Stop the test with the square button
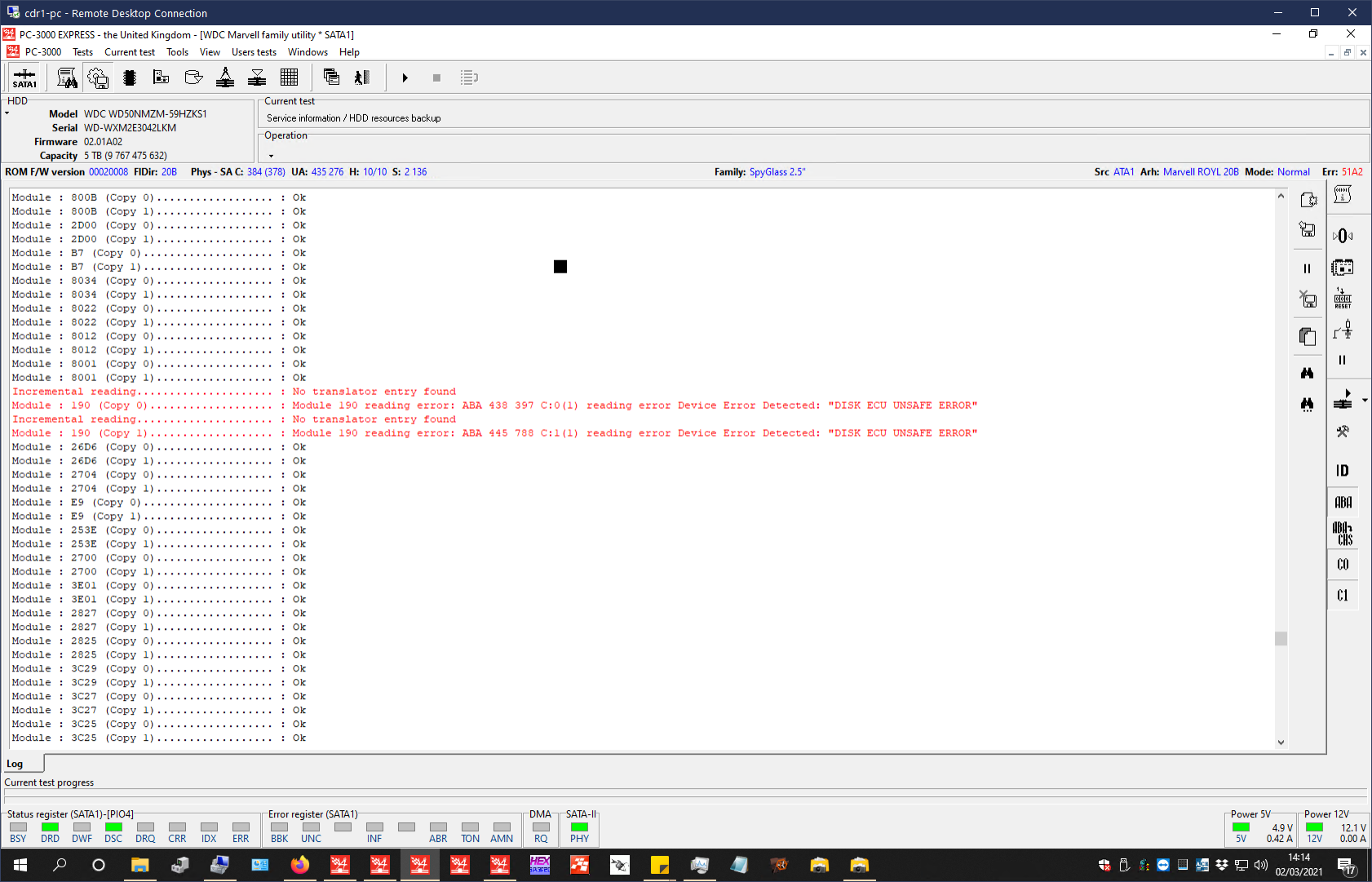Viewport: 1372px width, 882px height. [x=436, y=78]
